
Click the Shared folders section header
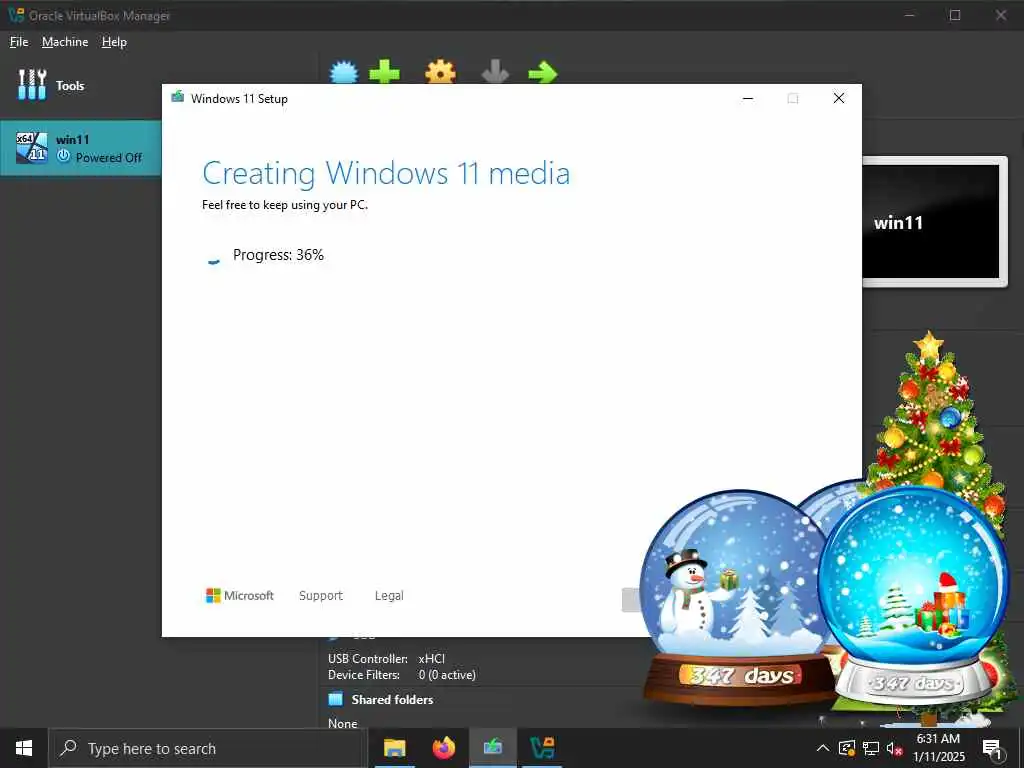pos(392,699)
